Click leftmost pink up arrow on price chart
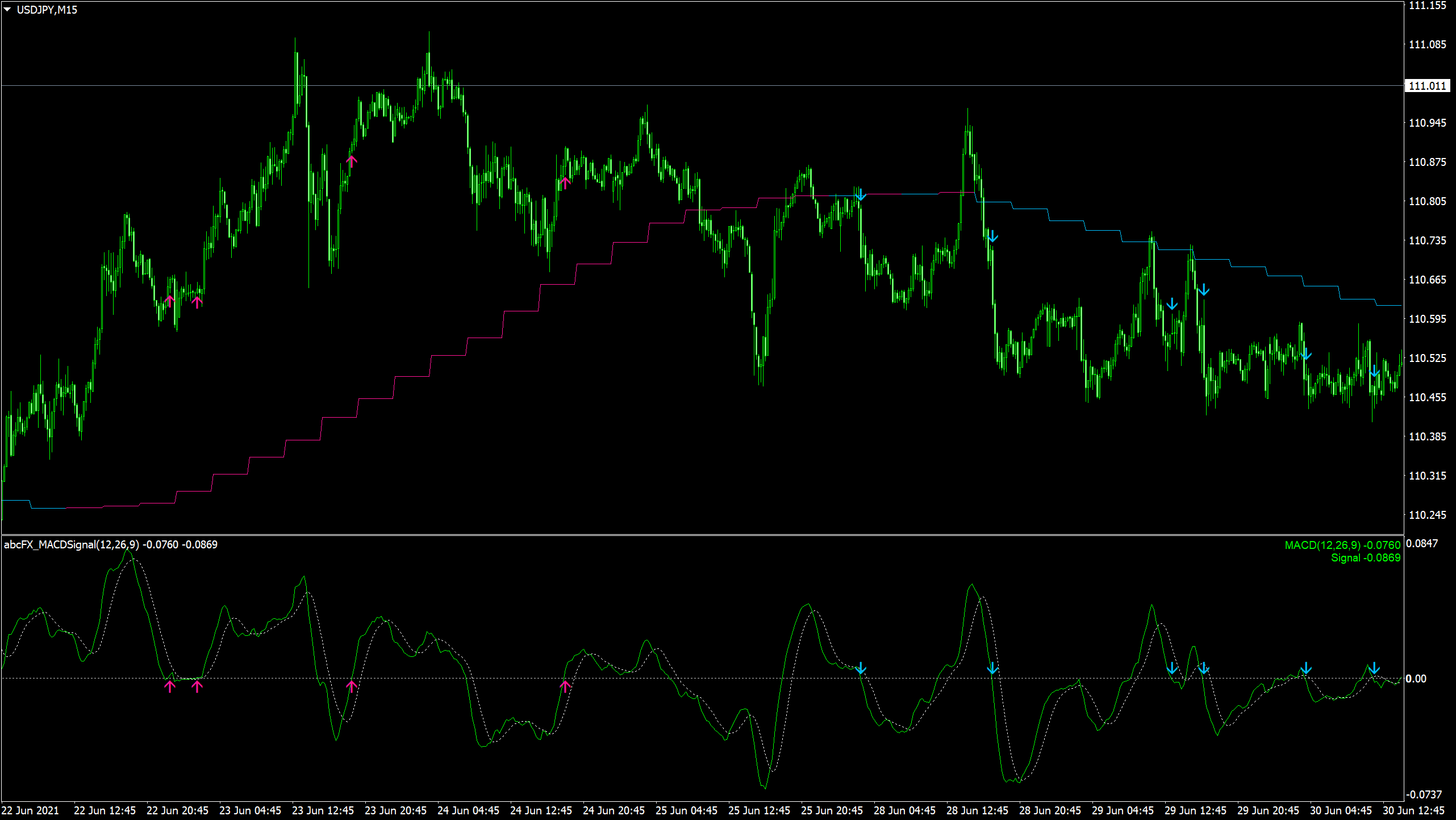1456x820 pixels. [x=169, y=301]
